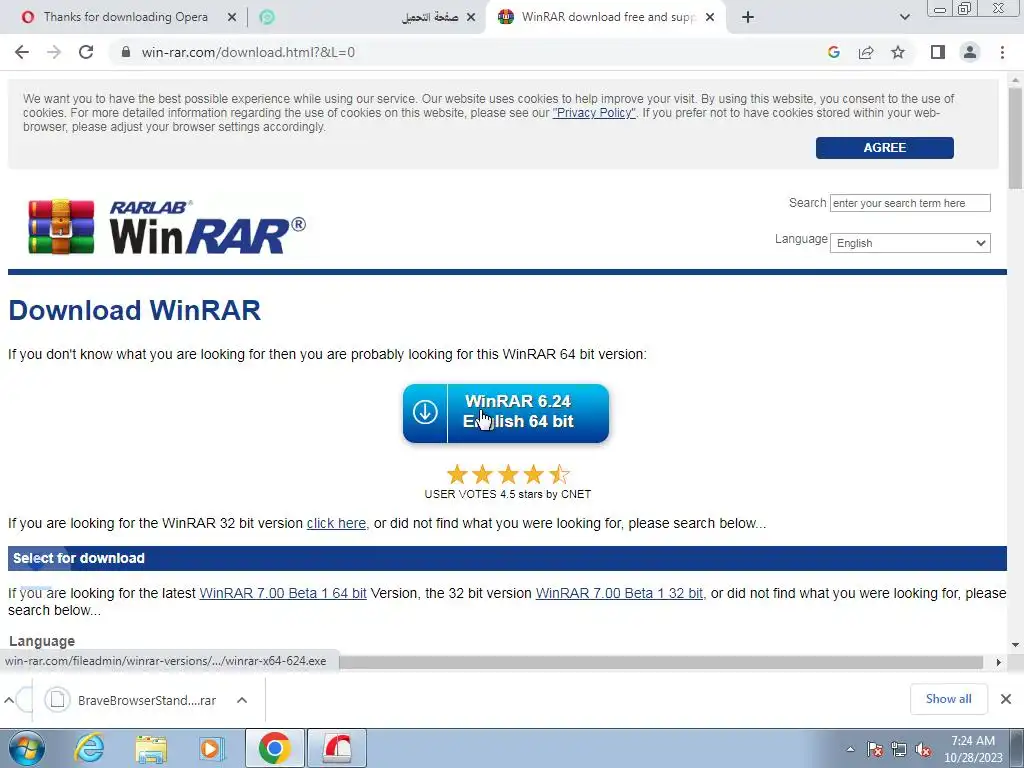Click the vertical page scrollbar
This screenshot has height=768, width=1024.
[x=1015, y=137]
